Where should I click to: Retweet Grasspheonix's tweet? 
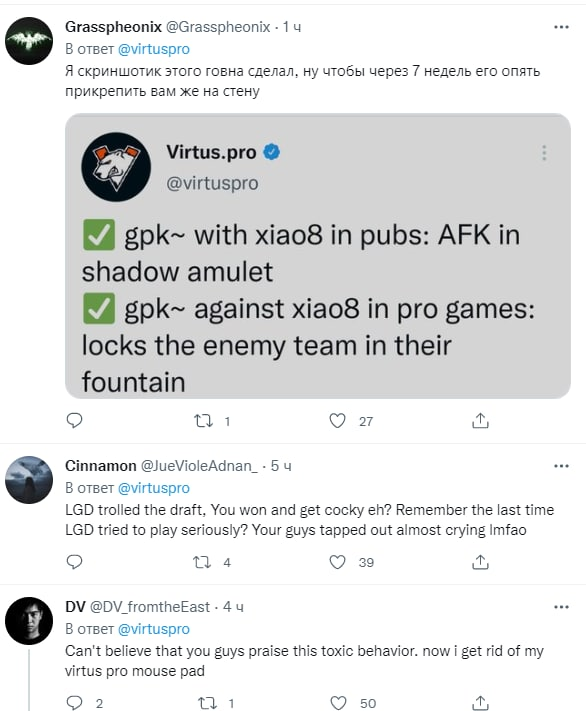204,421
